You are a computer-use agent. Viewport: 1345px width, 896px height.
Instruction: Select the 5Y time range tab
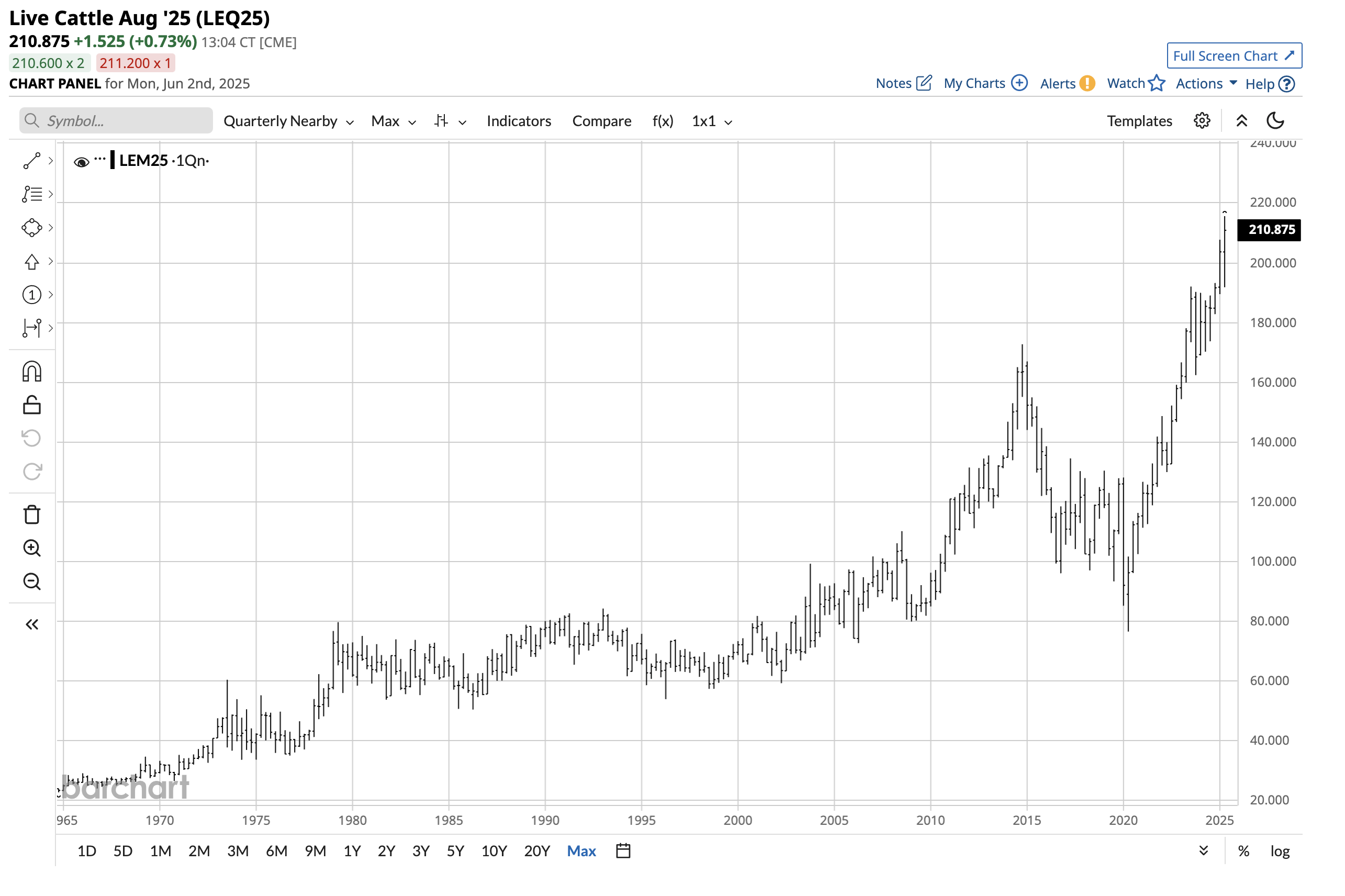click(x=455, y=851)
